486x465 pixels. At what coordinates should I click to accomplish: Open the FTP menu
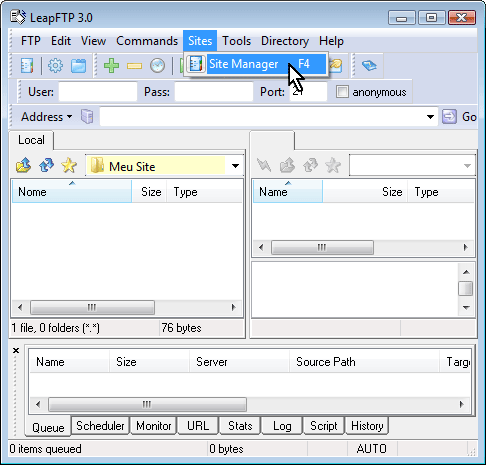pos(30,41)
